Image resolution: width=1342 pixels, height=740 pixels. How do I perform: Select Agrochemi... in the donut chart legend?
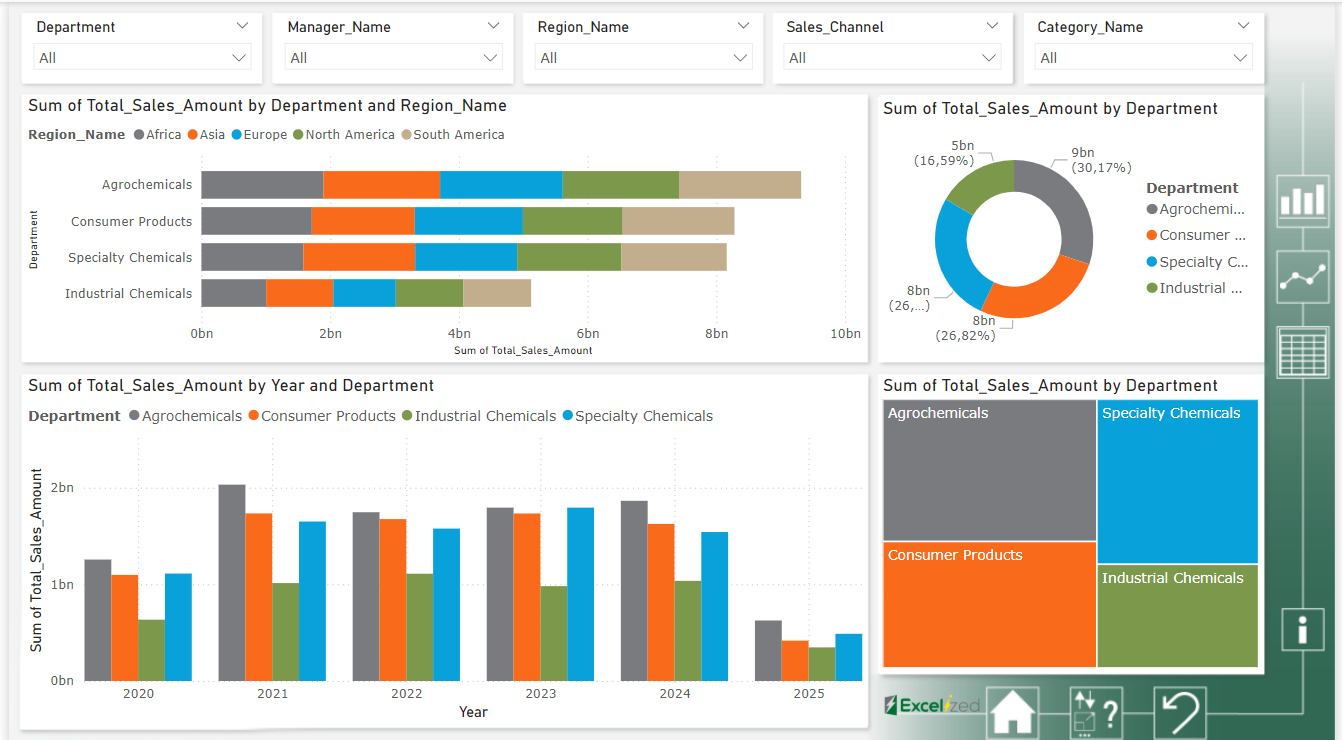pyautogui.click(x=1196, y=209)
